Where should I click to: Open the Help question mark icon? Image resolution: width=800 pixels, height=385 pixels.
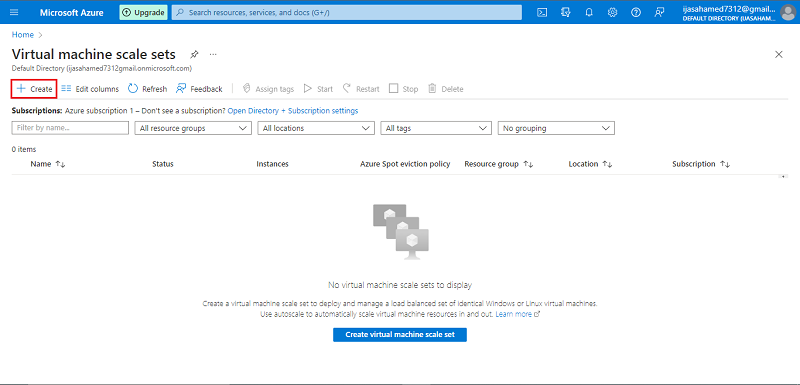point(636,12)
